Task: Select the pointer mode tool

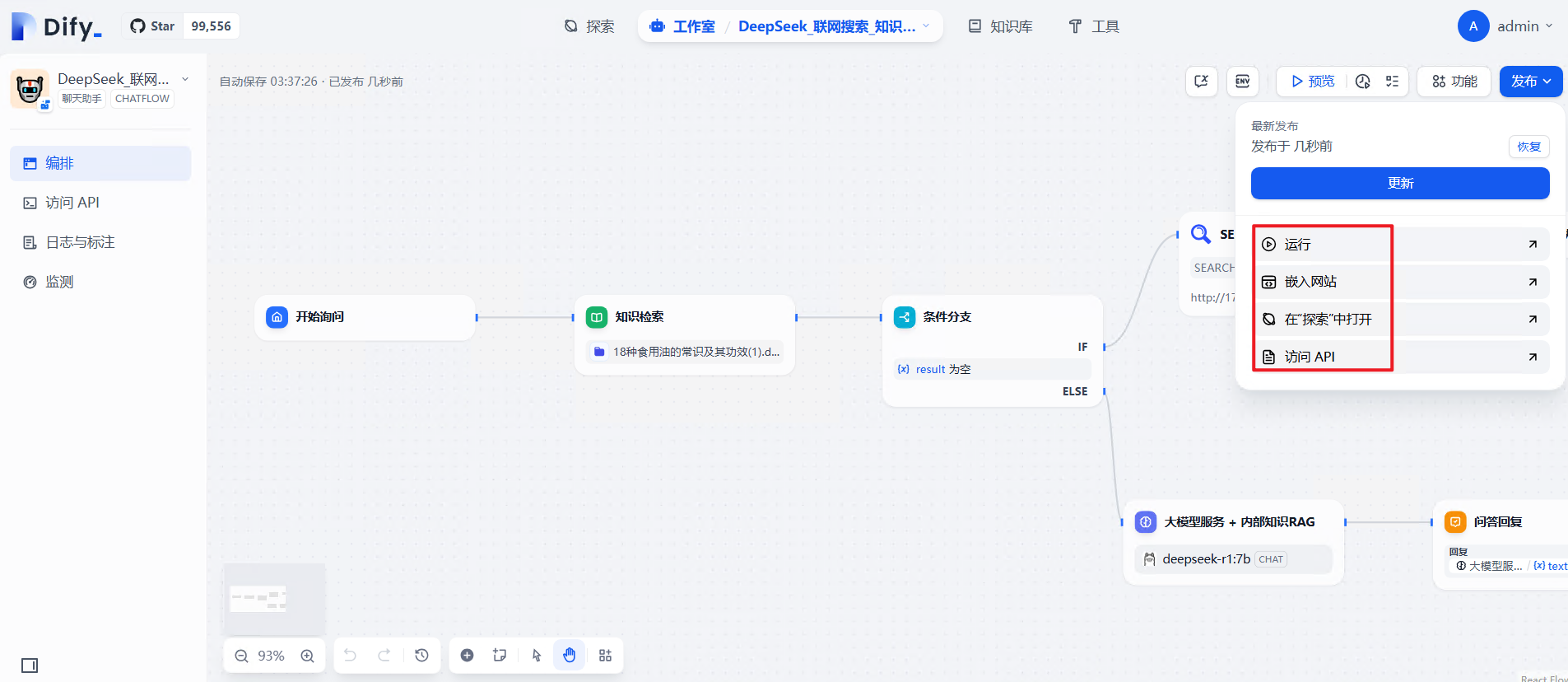Action: click(537, 656)
